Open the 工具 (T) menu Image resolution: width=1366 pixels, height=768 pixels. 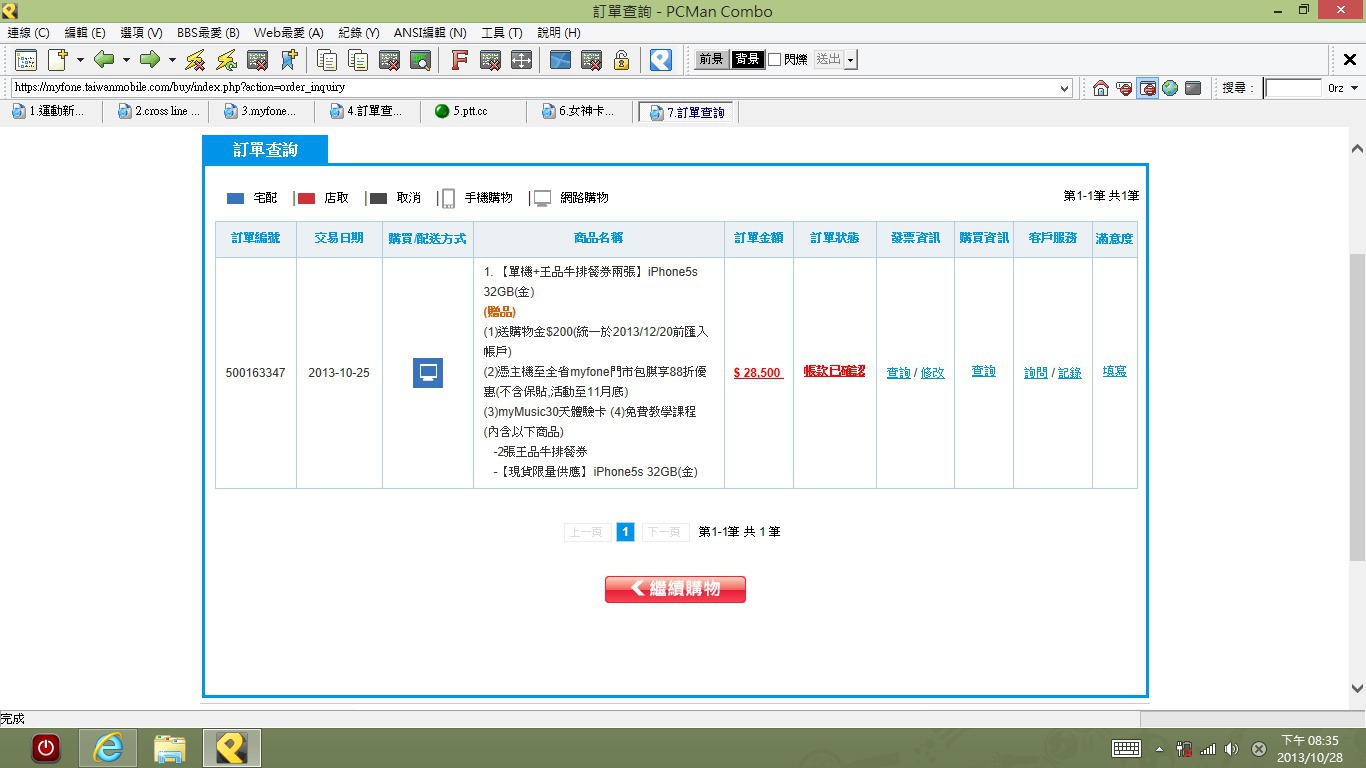click(x=502, y=33)
